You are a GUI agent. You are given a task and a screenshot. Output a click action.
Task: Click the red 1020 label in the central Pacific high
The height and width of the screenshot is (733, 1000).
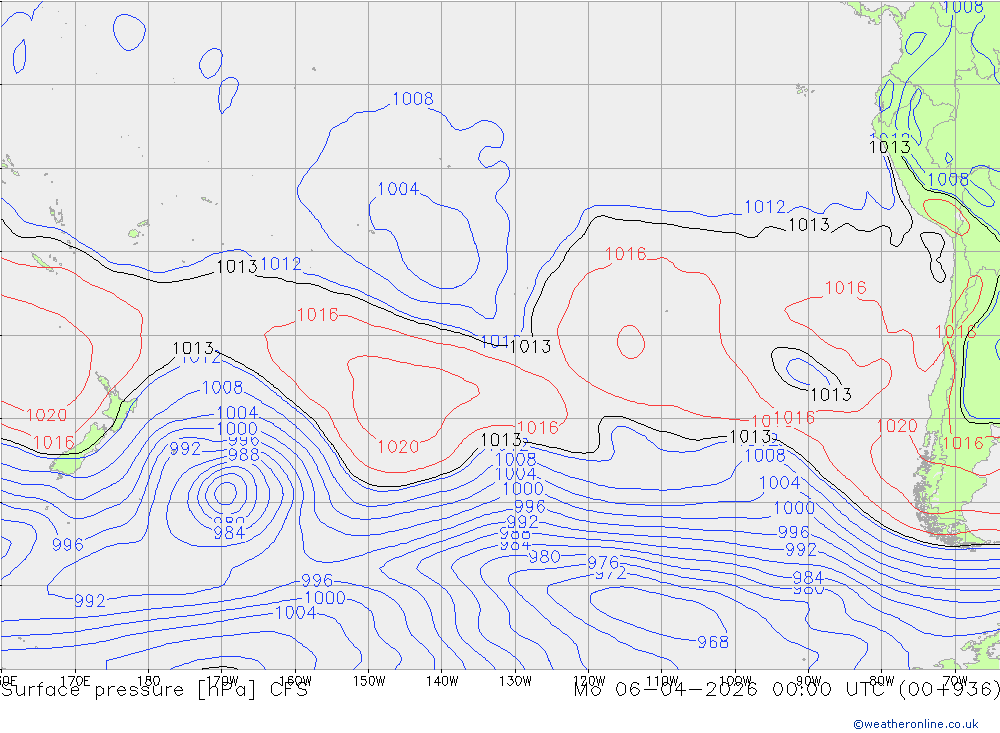[x=398, y=447]
